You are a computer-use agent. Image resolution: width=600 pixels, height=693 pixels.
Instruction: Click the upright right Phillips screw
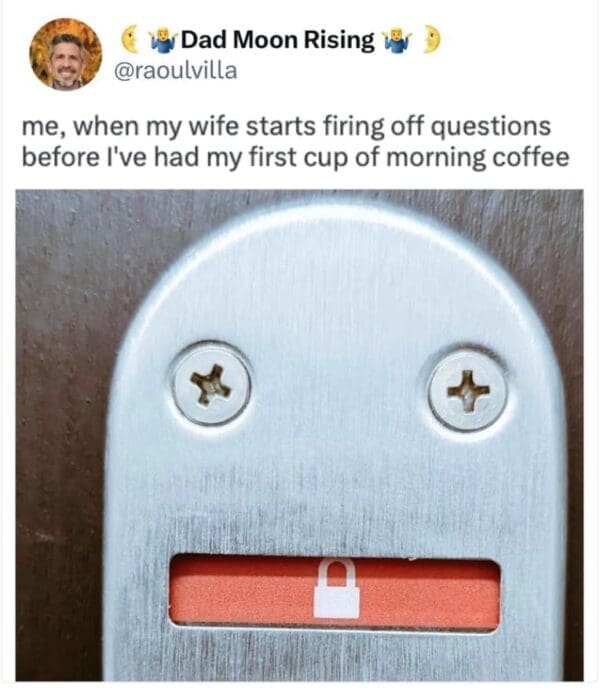[468, 391]
